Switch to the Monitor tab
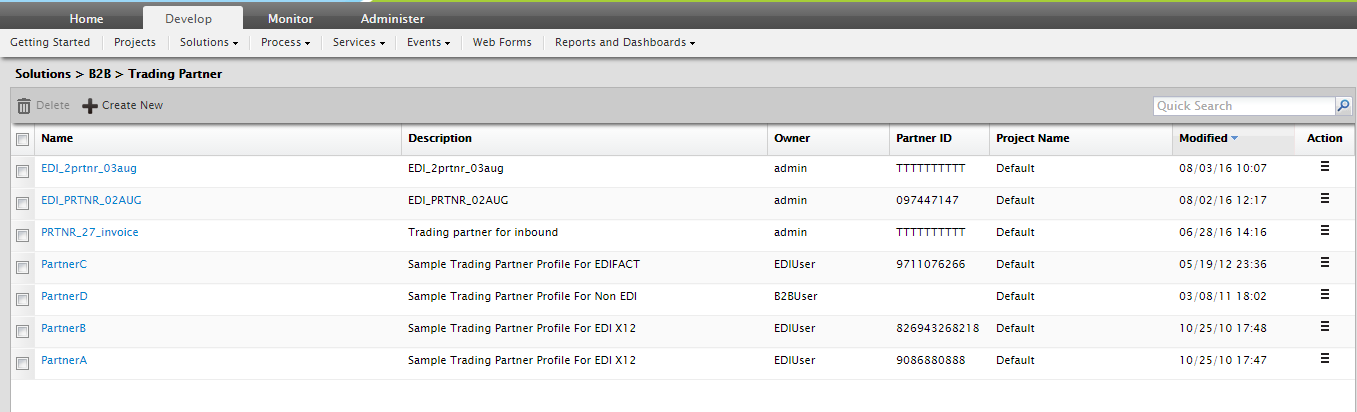This screenshot has height=412, width=1357. (x=290, y=18)
